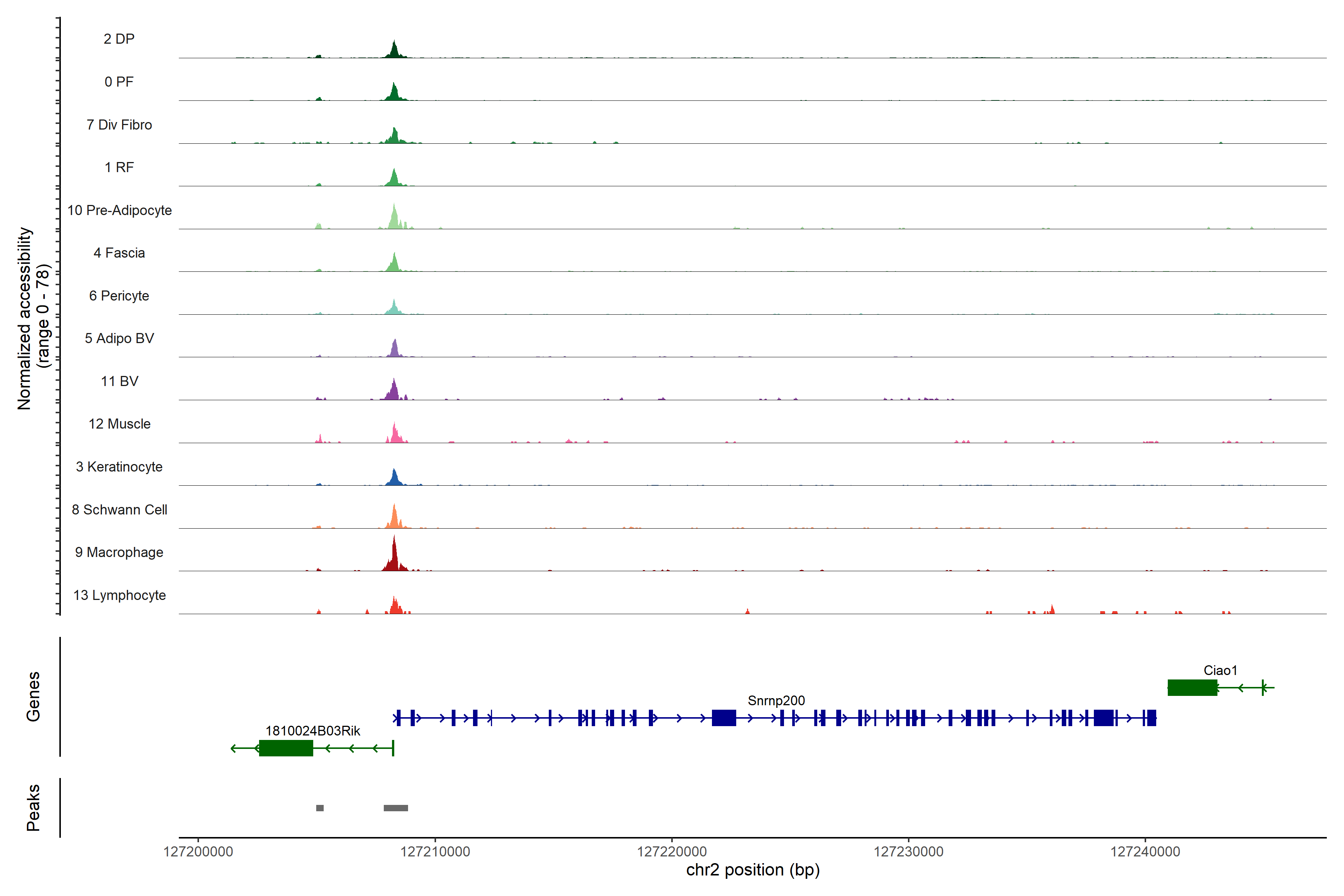Click the 10 Pre-Adipocyte track peak

[x=394, y=219]
